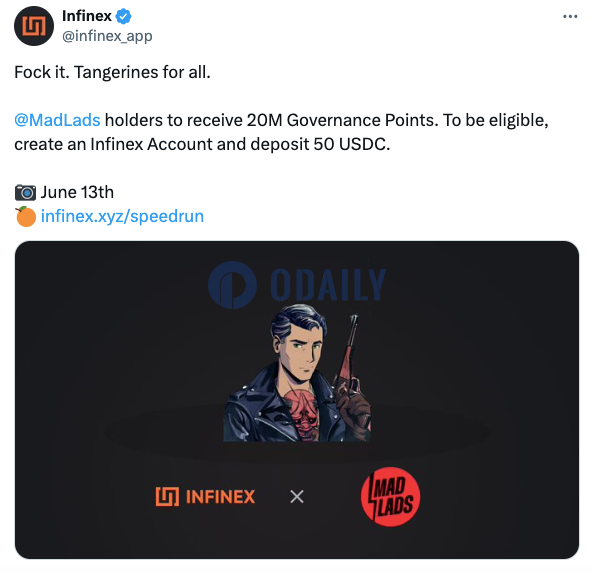Click the camera emoji before June 13th
594x571 pixels.
(25, 192)
